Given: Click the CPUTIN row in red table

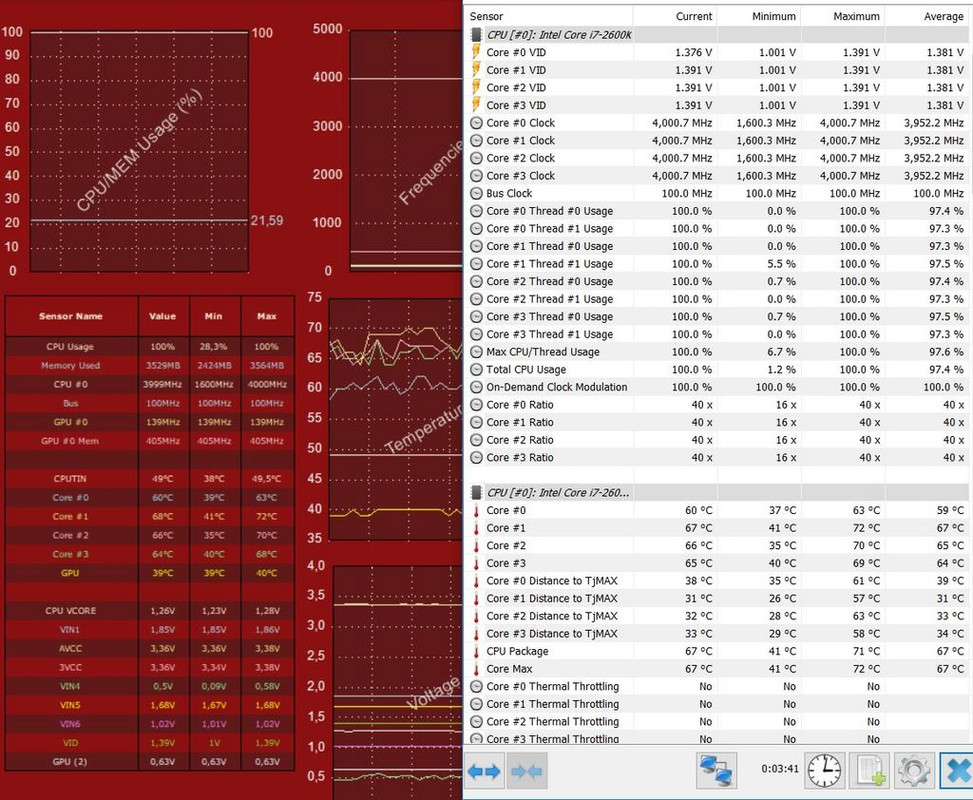Looking at the screenshot, I should click(150, 479).
